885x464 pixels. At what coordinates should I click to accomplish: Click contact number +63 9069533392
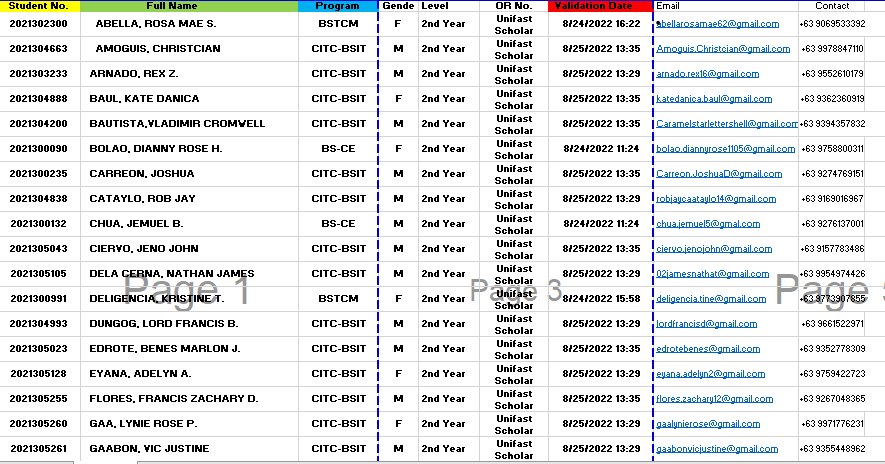click(x=833, y=24)
